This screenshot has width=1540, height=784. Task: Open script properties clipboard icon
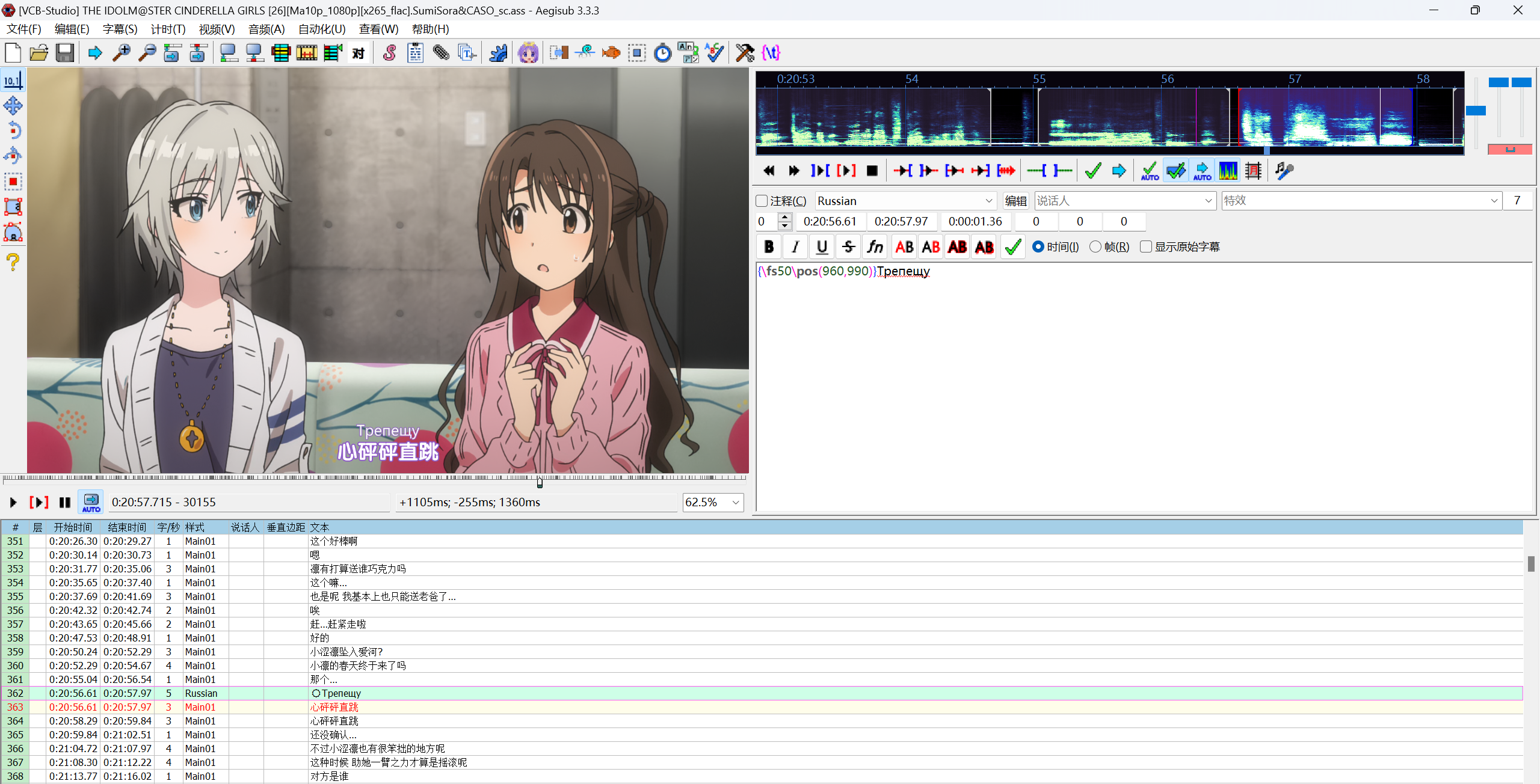(415, 53)
